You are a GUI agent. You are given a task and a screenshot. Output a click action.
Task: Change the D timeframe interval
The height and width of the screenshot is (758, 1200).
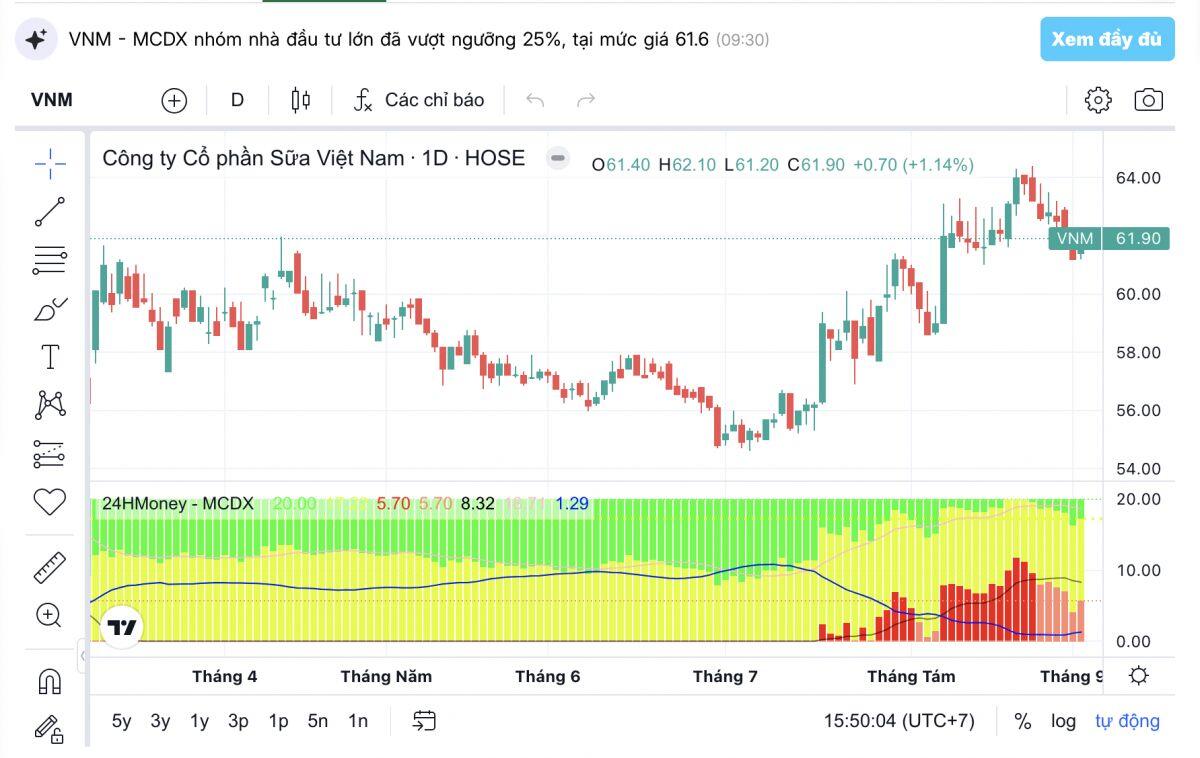click(238, 100)
